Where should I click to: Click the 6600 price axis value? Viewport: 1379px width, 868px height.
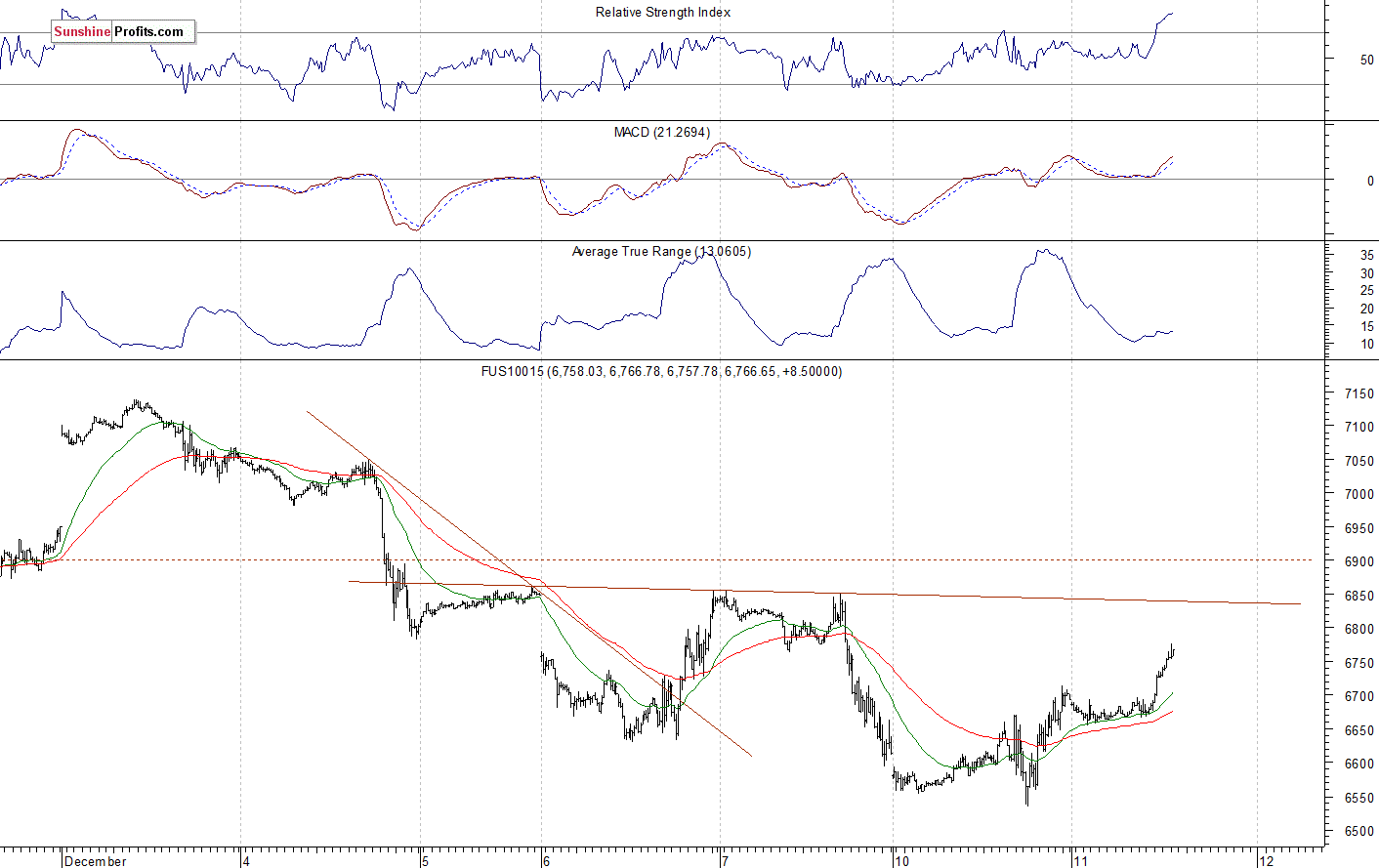pos(1359,764)
